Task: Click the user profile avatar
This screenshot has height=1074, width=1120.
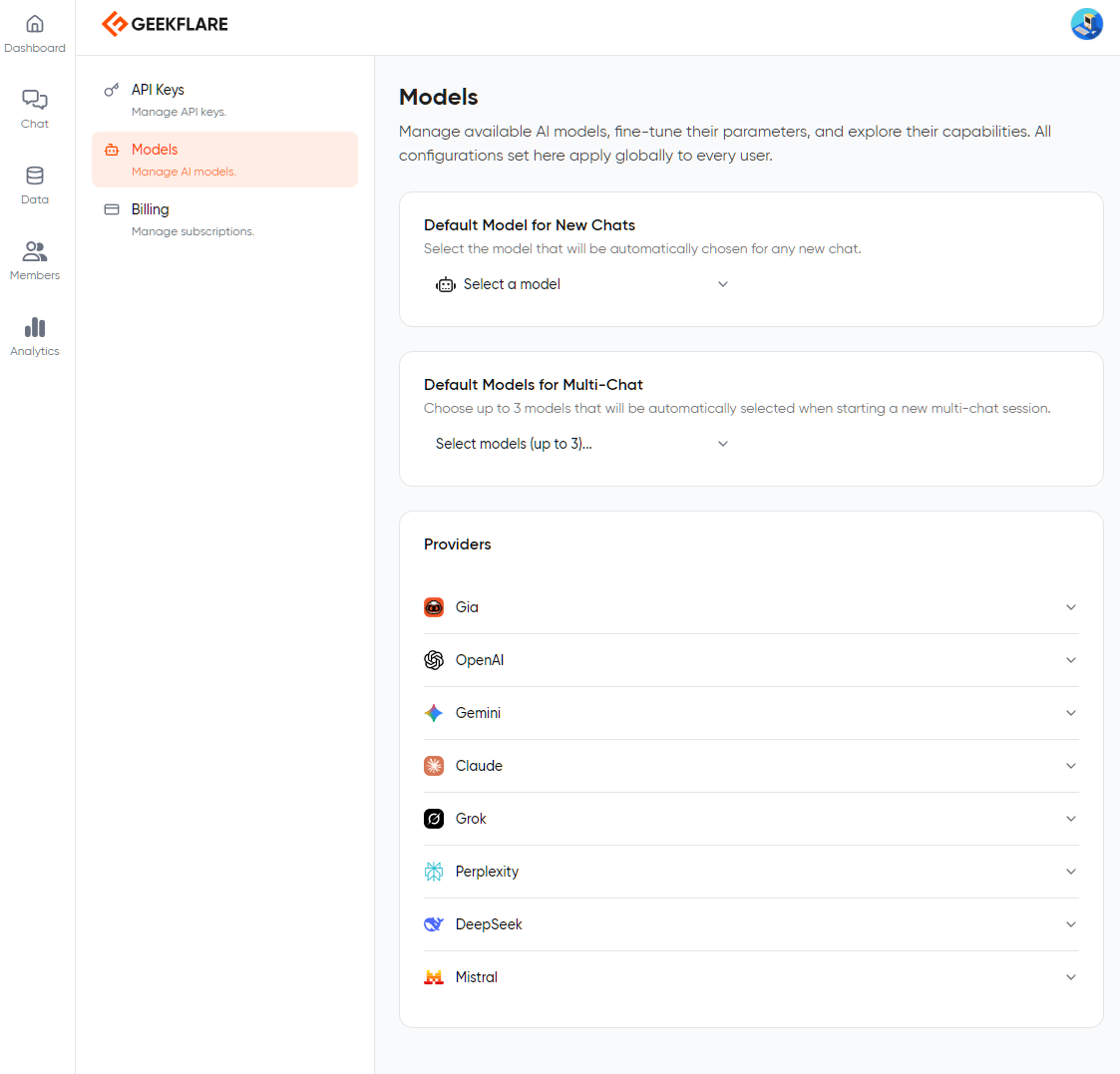Action: point(1086,24)
